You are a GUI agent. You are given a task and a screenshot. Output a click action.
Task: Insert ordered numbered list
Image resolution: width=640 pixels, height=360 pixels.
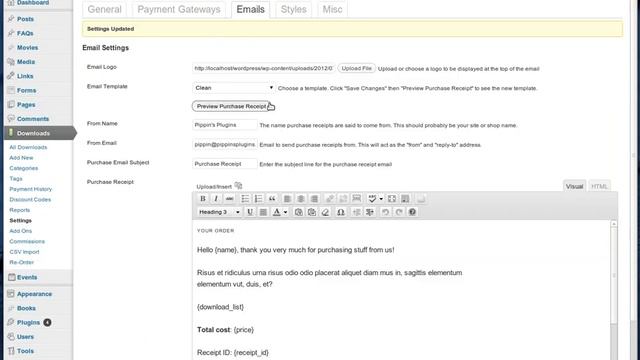(x=258, y=199)
